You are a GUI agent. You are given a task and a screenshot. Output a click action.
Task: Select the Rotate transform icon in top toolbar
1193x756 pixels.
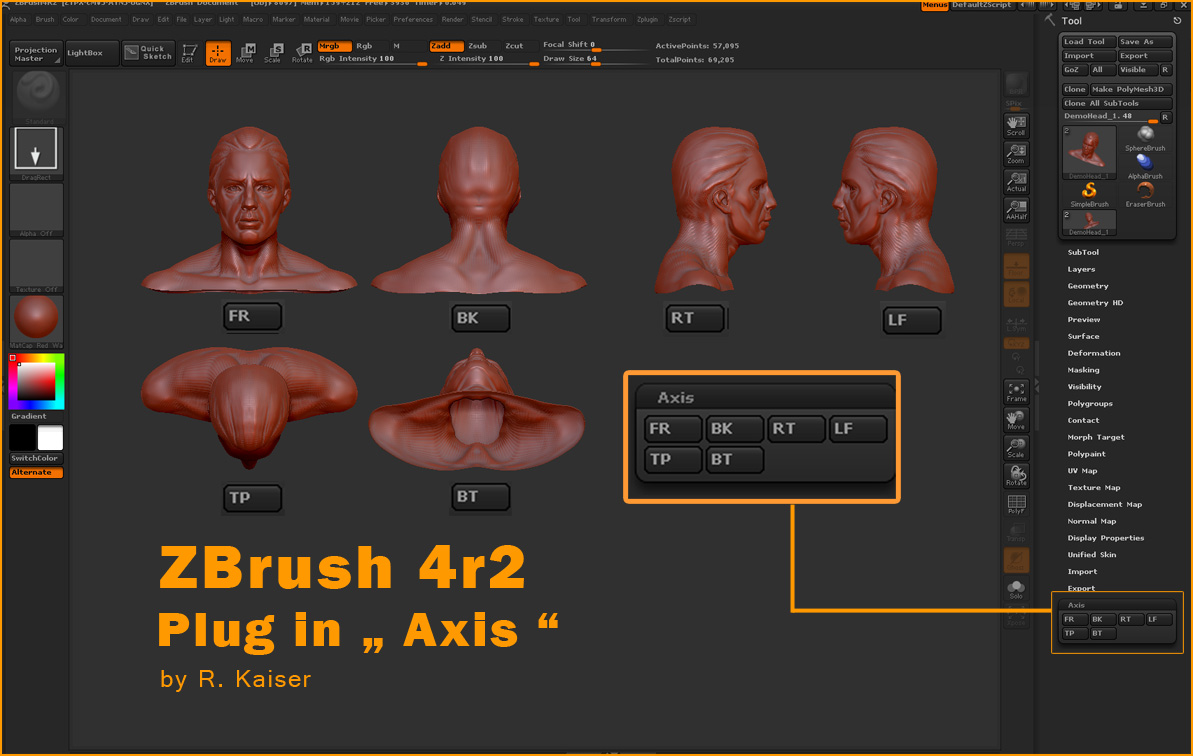coord(302,53)
